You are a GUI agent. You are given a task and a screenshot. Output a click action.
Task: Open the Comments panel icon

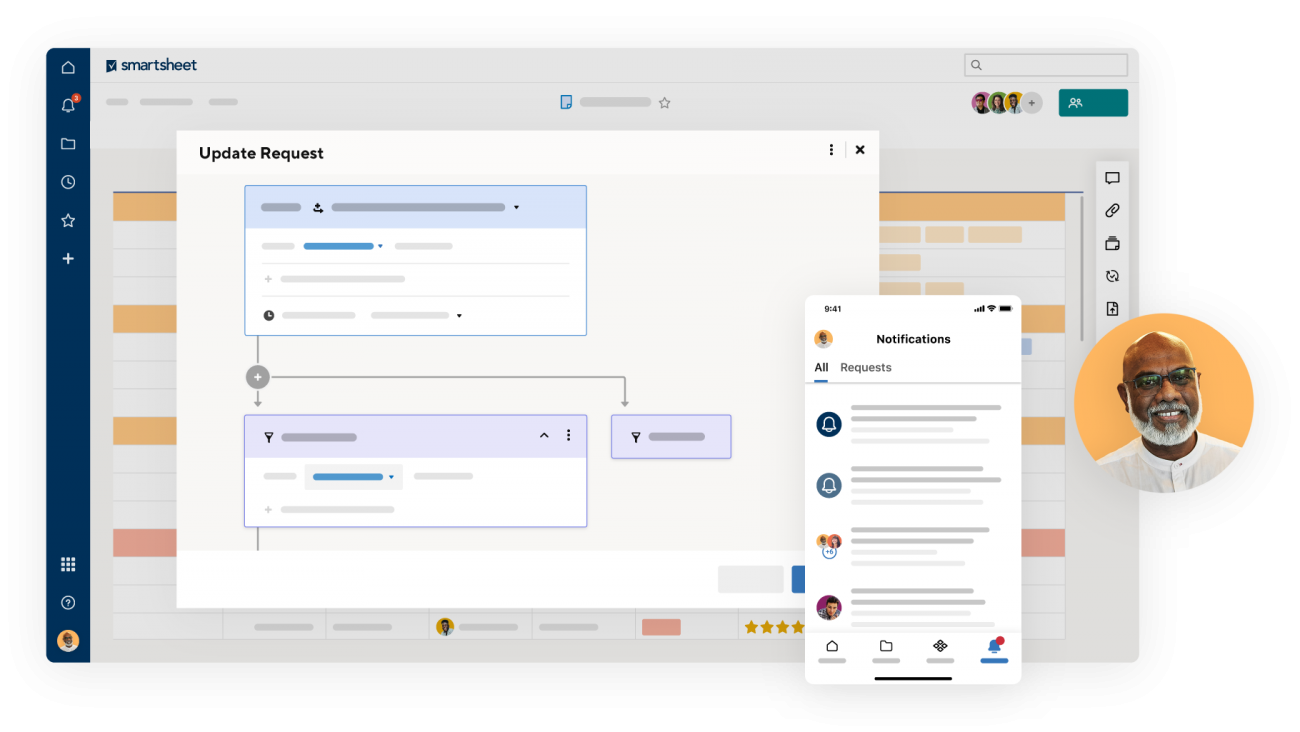pyautogui.click(x=1112, y=178)
